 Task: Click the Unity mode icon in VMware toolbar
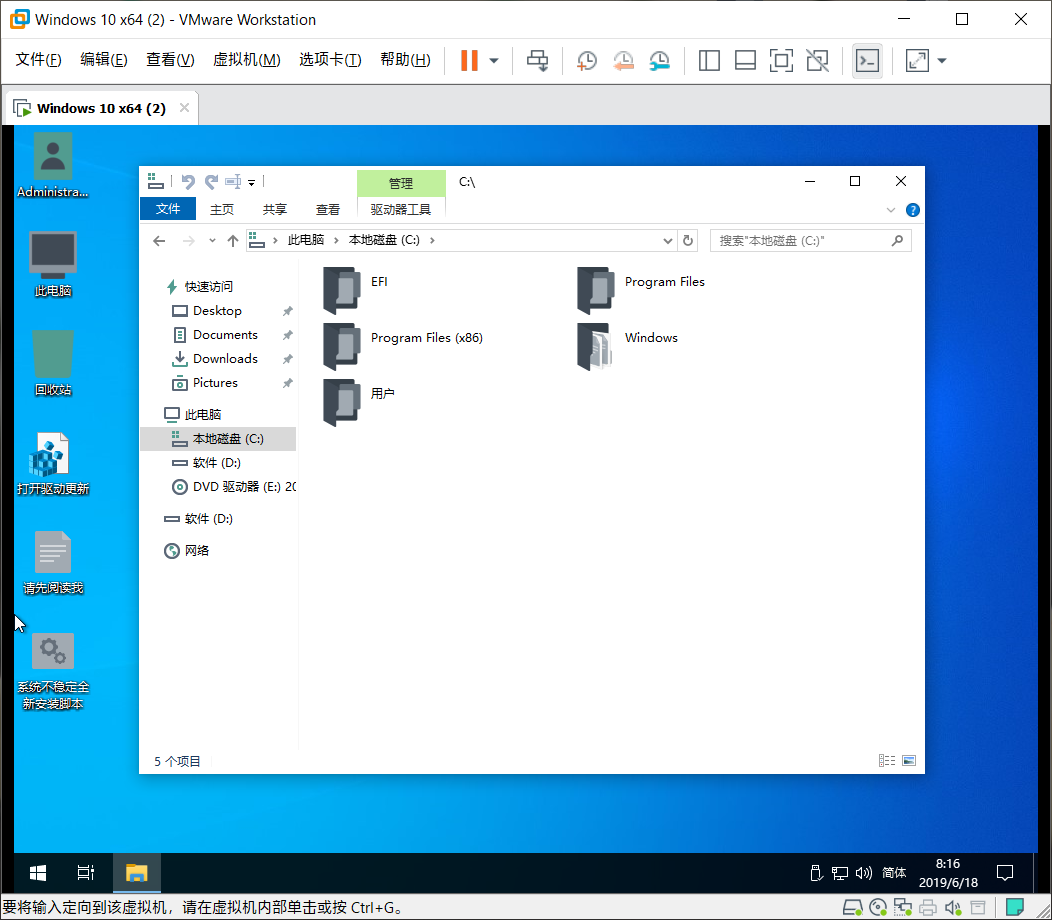pyautogui.click(x=817, y=60)
